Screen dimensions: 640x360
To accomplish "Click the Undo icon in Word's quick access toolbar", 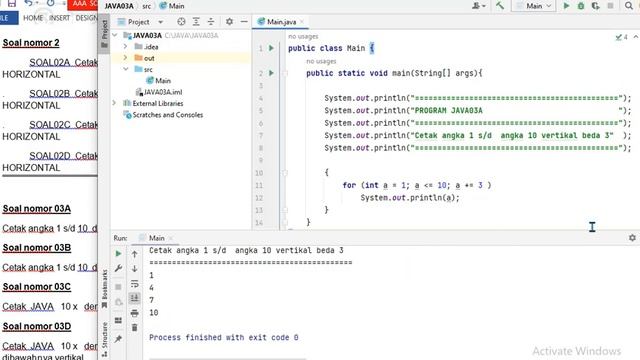I will click(28, 4).
